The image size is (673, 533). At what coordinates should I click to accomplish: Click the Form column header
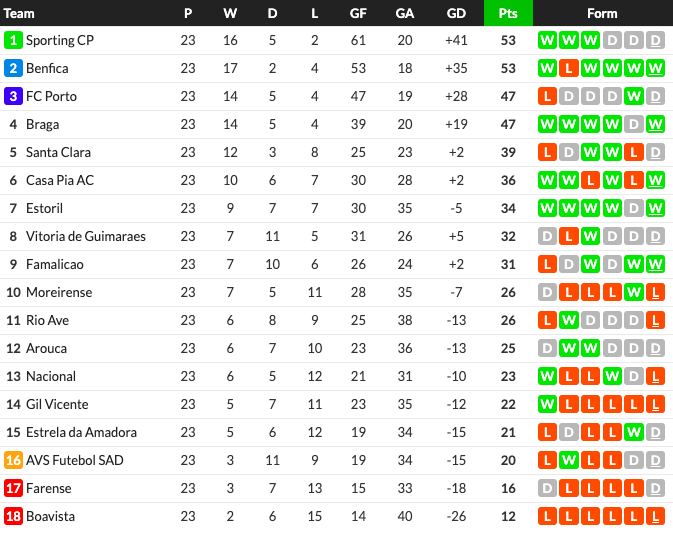point(602,13)
